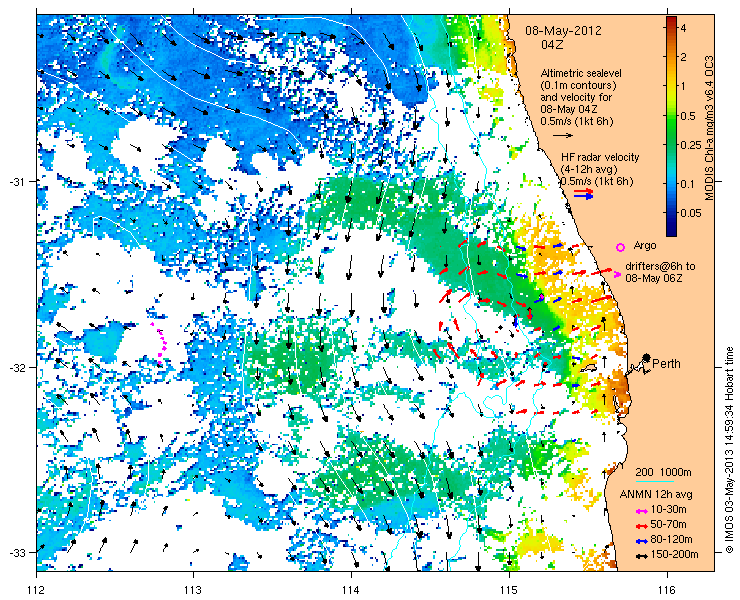Viewport: 740px width, 600px height.
Task: Click the '150-200m' depth label
Action: [x=674, y=555]
